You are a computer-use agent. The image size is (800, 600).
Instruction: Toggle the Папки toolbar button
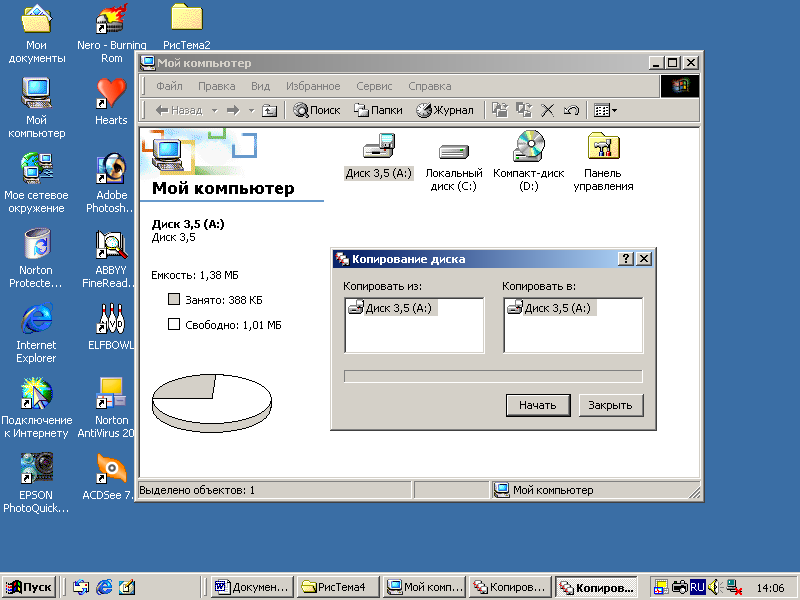click(378, 110)
